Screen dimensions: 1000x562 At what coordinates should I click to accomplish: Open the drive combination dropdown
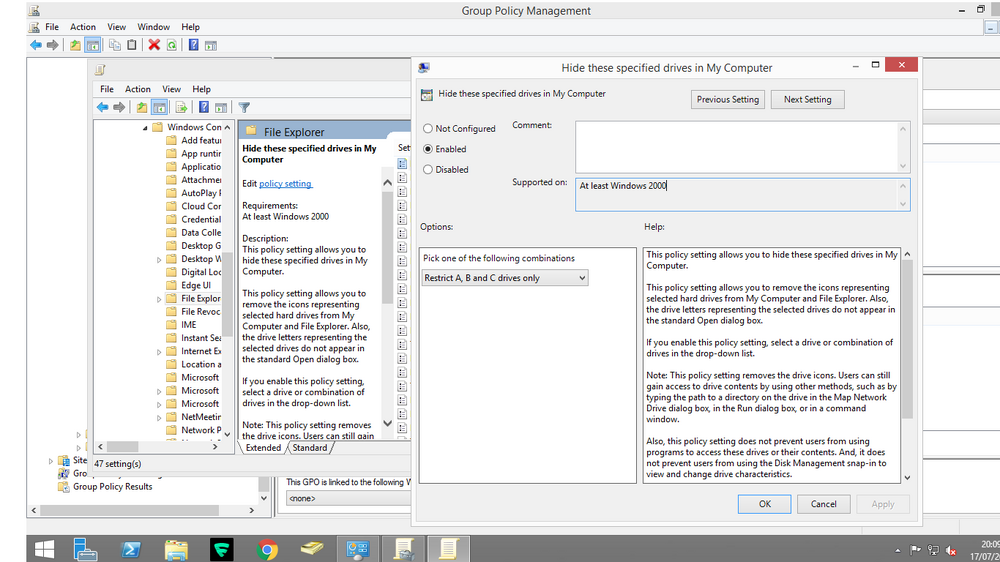[x=504, y=277]
